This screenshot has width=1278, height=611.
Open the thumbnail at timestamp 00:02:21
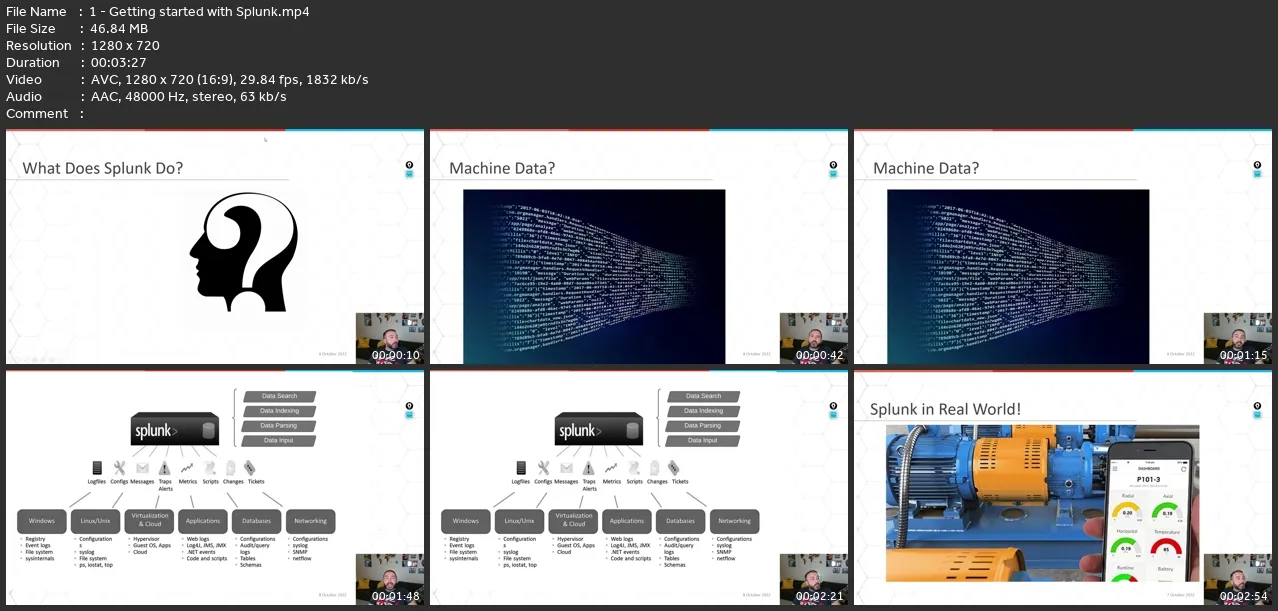pyautogui.click(x=639, y=488)
